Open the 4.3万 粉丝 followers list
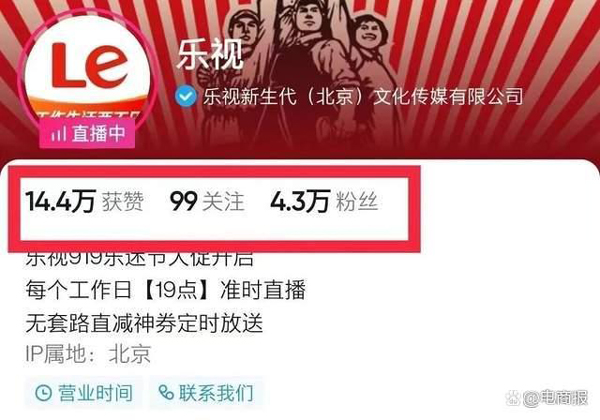Viewport: 600px width, 420px height. (324, 202)
